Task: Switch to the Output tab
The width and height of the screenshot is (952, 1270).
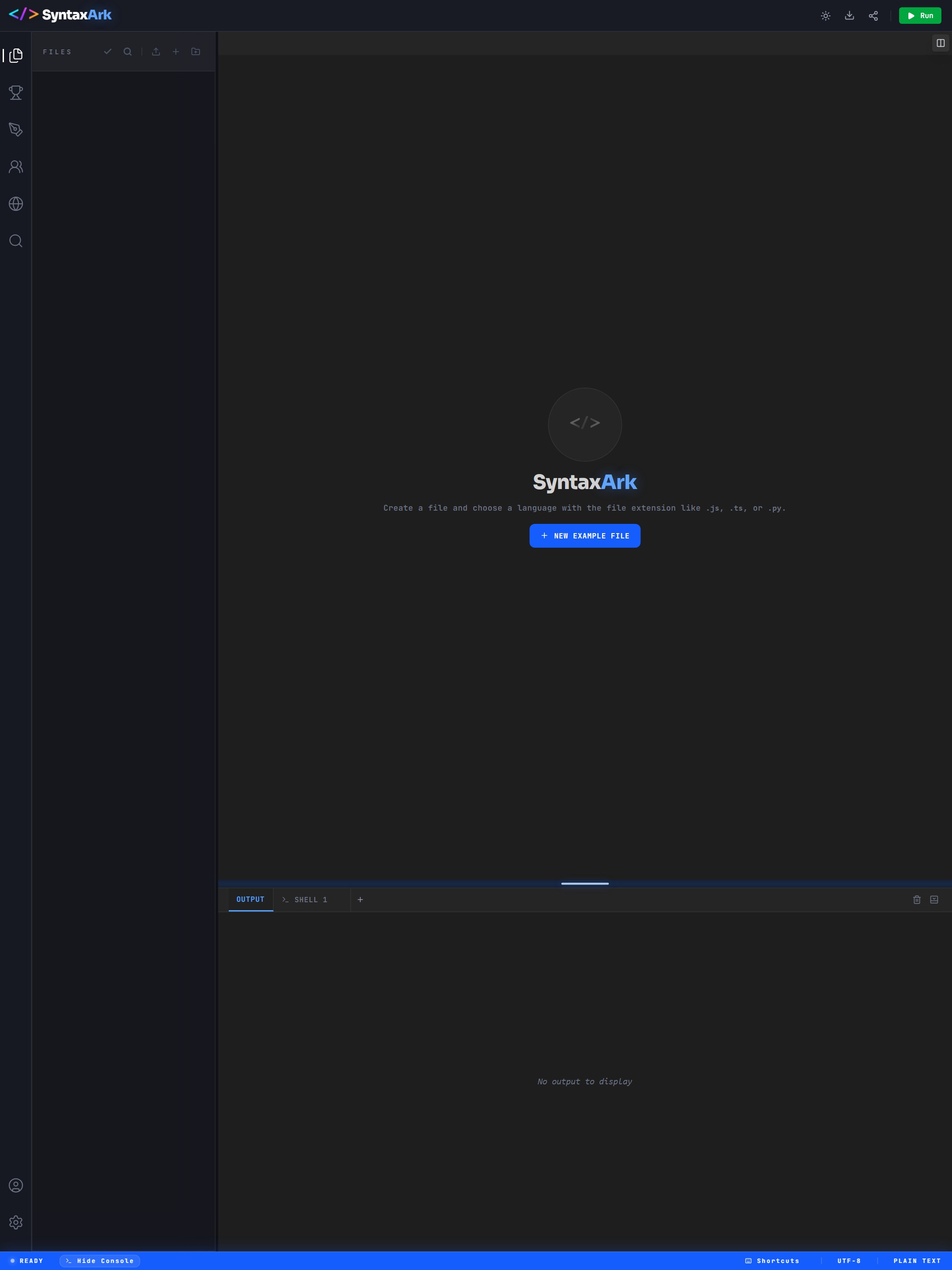Action: pos(251,900)
